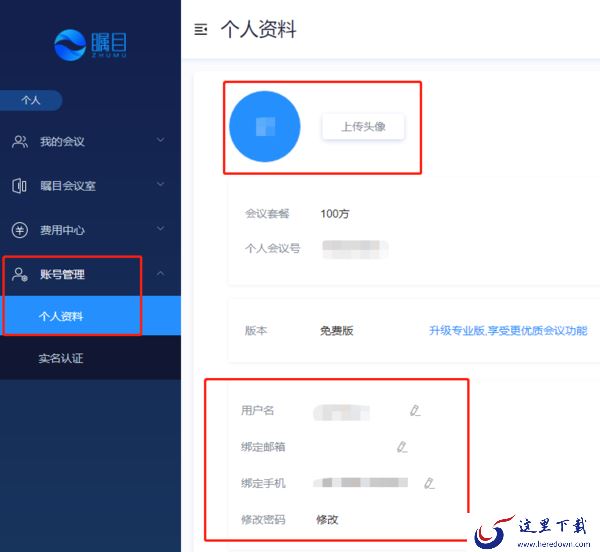This screenshot has height=552, width=600.
Task: Click the 瞩目会议室 room icon
Action: [x=20, y=186]
